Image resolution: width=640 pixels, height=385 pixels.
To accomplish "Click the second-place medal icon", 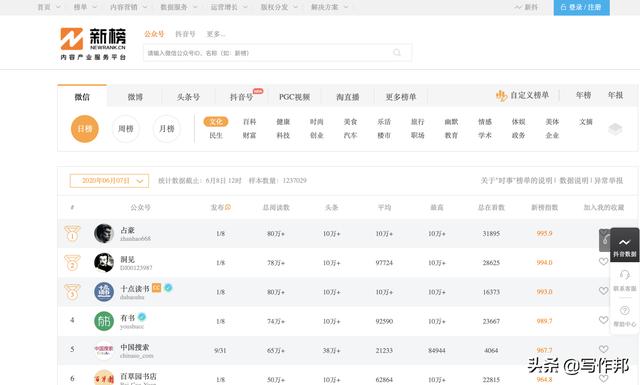I will tap(72, 263).
